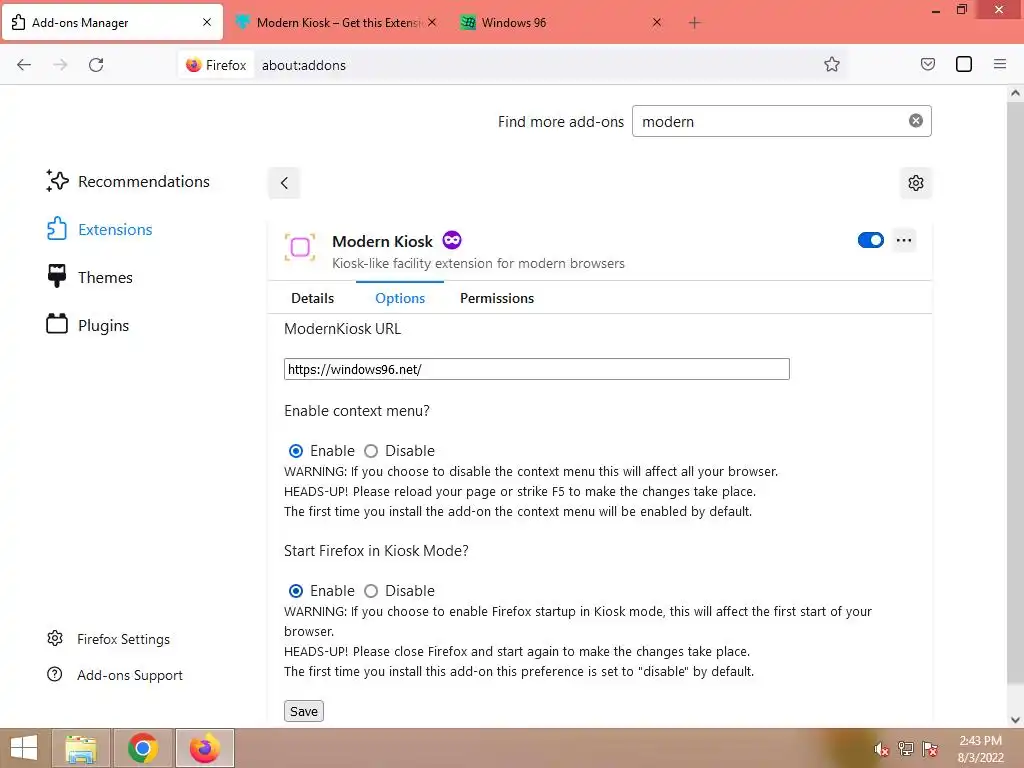This screenshot has width=1024, height=768.
Task: Reload the current page
Action: [x=96, y=65]
